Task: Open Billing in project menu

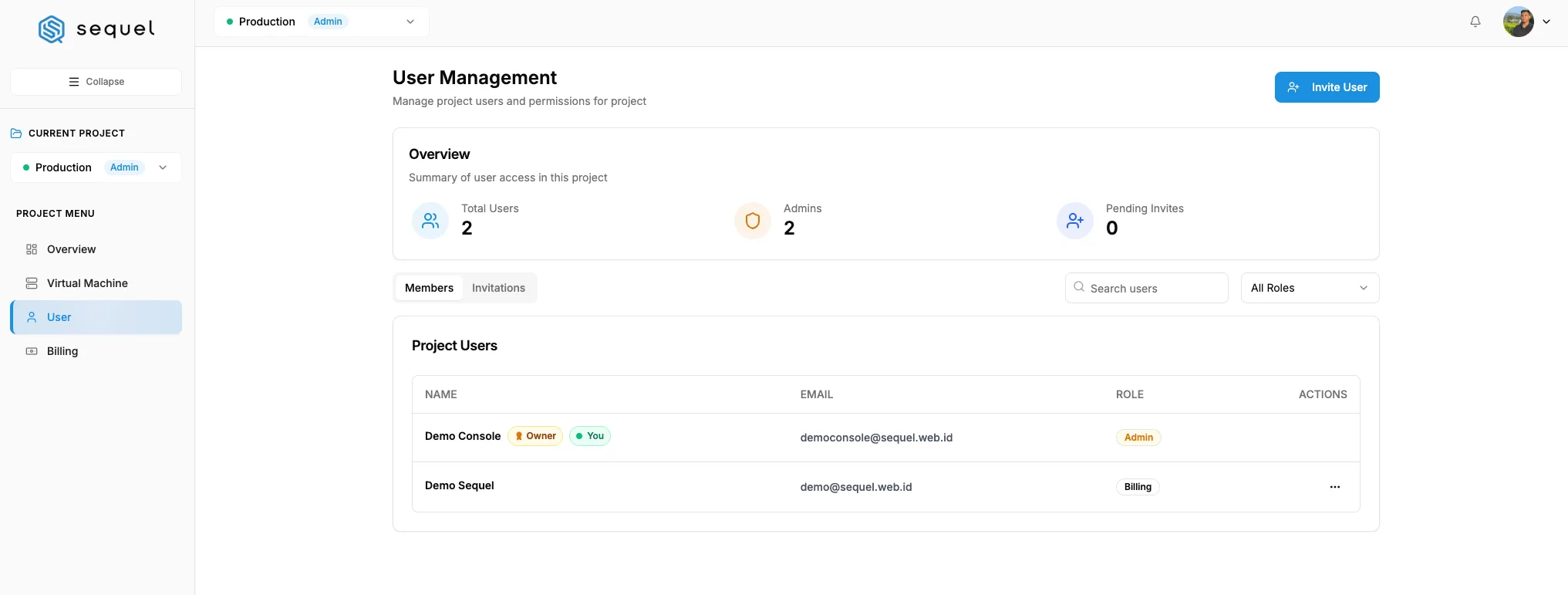Action: coord(96,351)
